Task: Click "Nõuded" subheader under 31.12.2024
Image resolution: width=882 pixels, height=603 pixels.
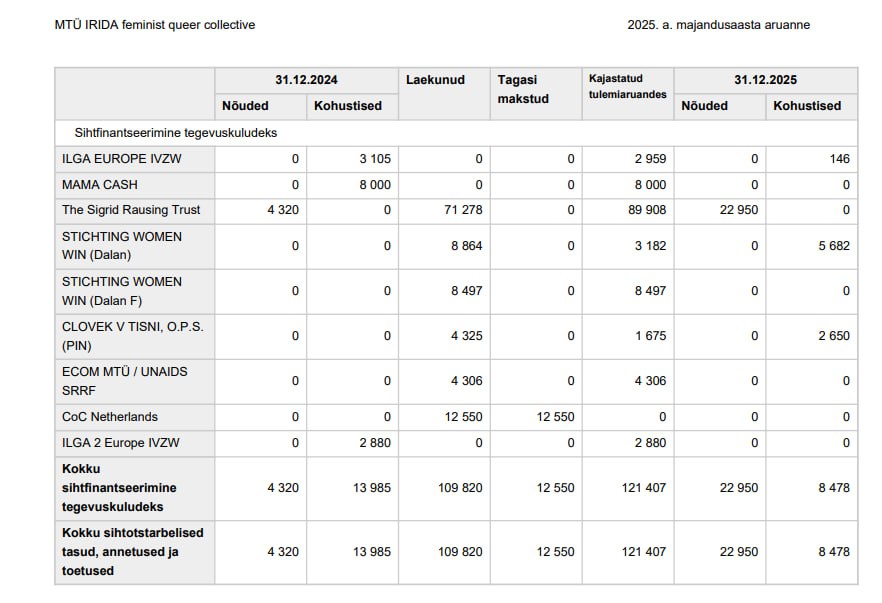Action: coord(245,106)
